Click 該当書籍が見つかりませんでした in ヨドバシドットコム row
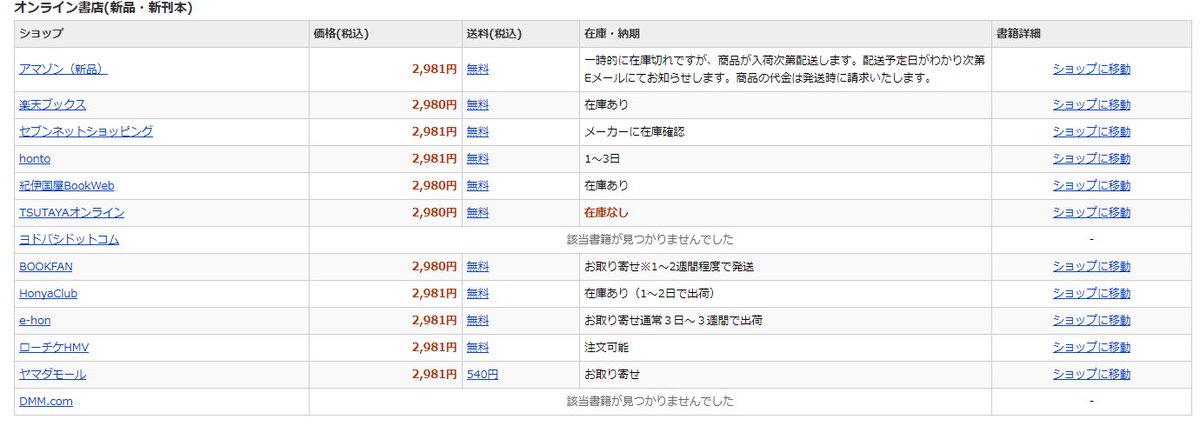1200x426 pixels. point(650,239)
